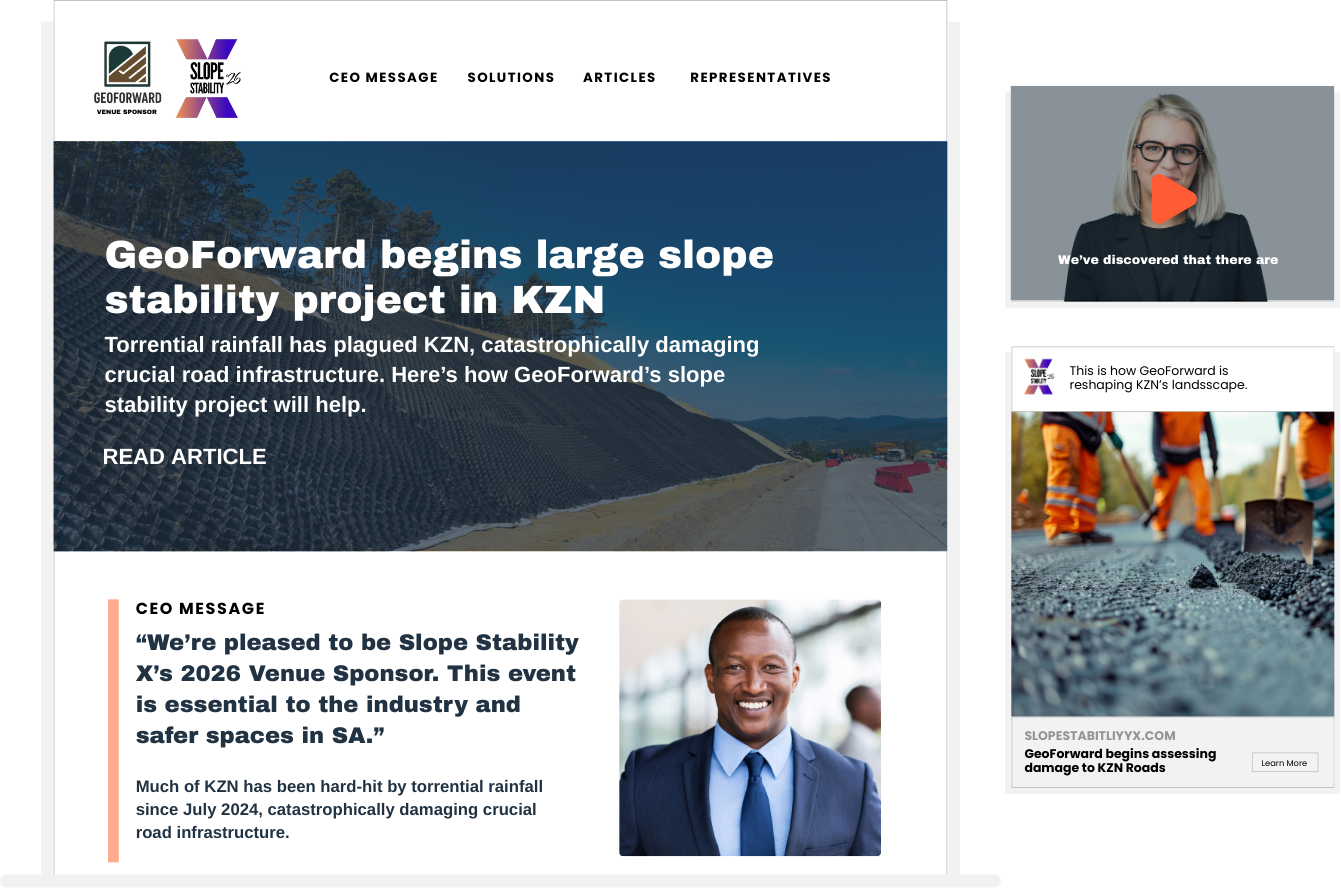
Task: Click the GeoForward venue sponsor logo
Action: pyautogui.click(x=127, y=78)
